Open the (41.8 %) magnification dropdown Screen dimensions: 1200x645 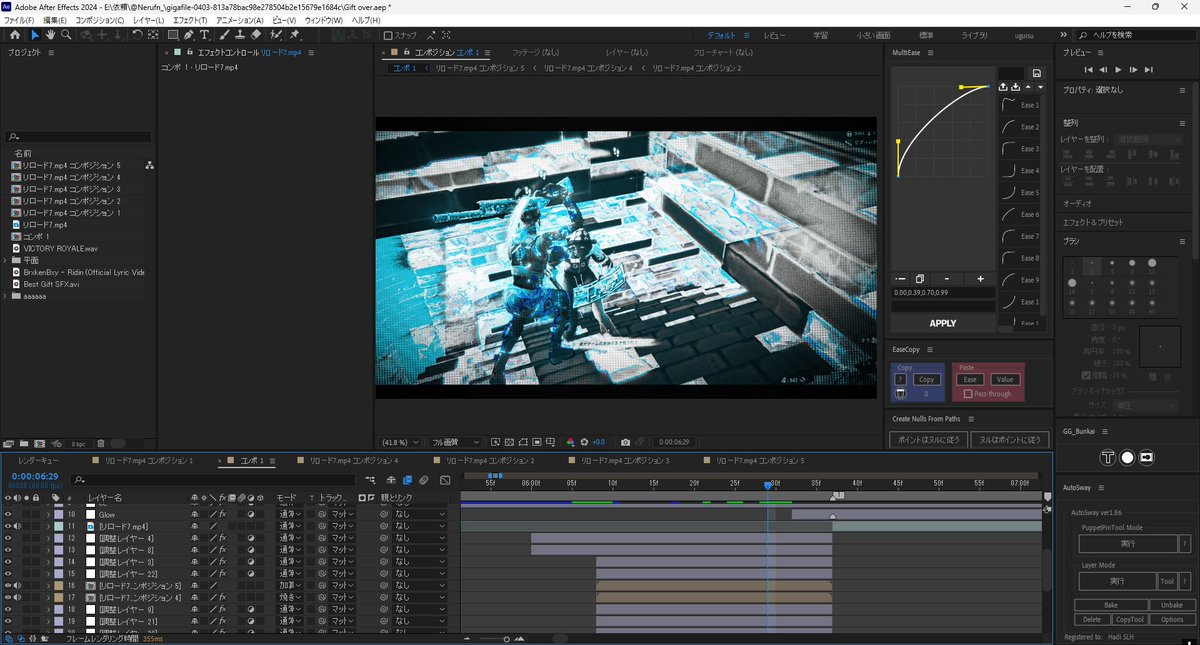coord(400,442)
